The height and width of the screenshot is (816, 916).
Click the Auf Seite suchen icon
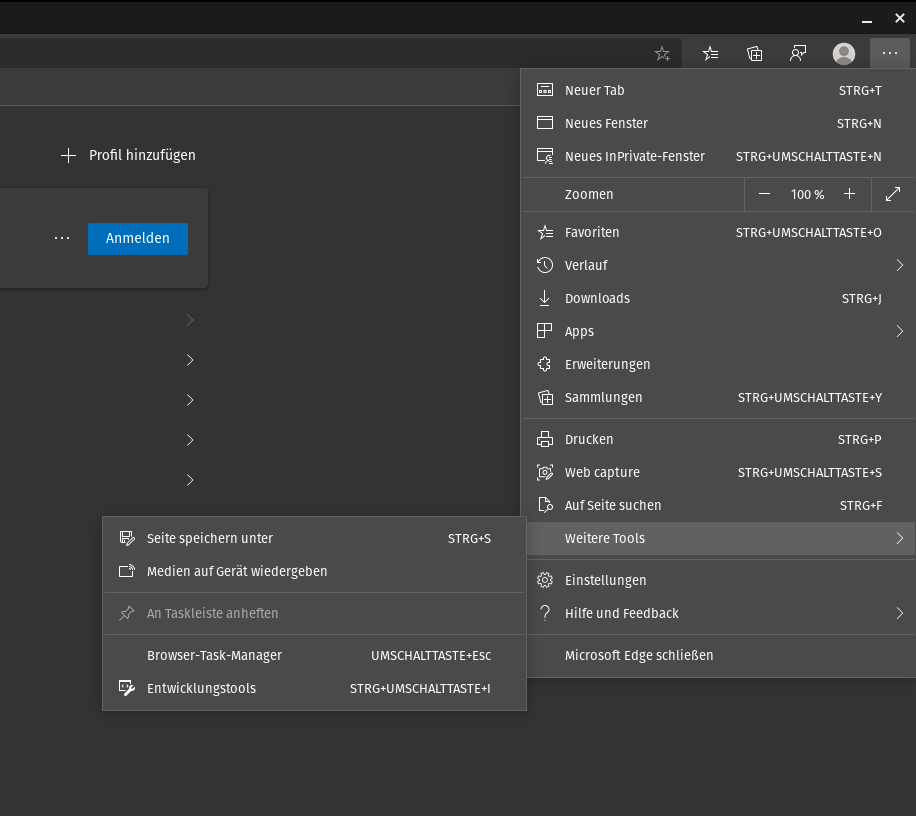tap(544, 505)
